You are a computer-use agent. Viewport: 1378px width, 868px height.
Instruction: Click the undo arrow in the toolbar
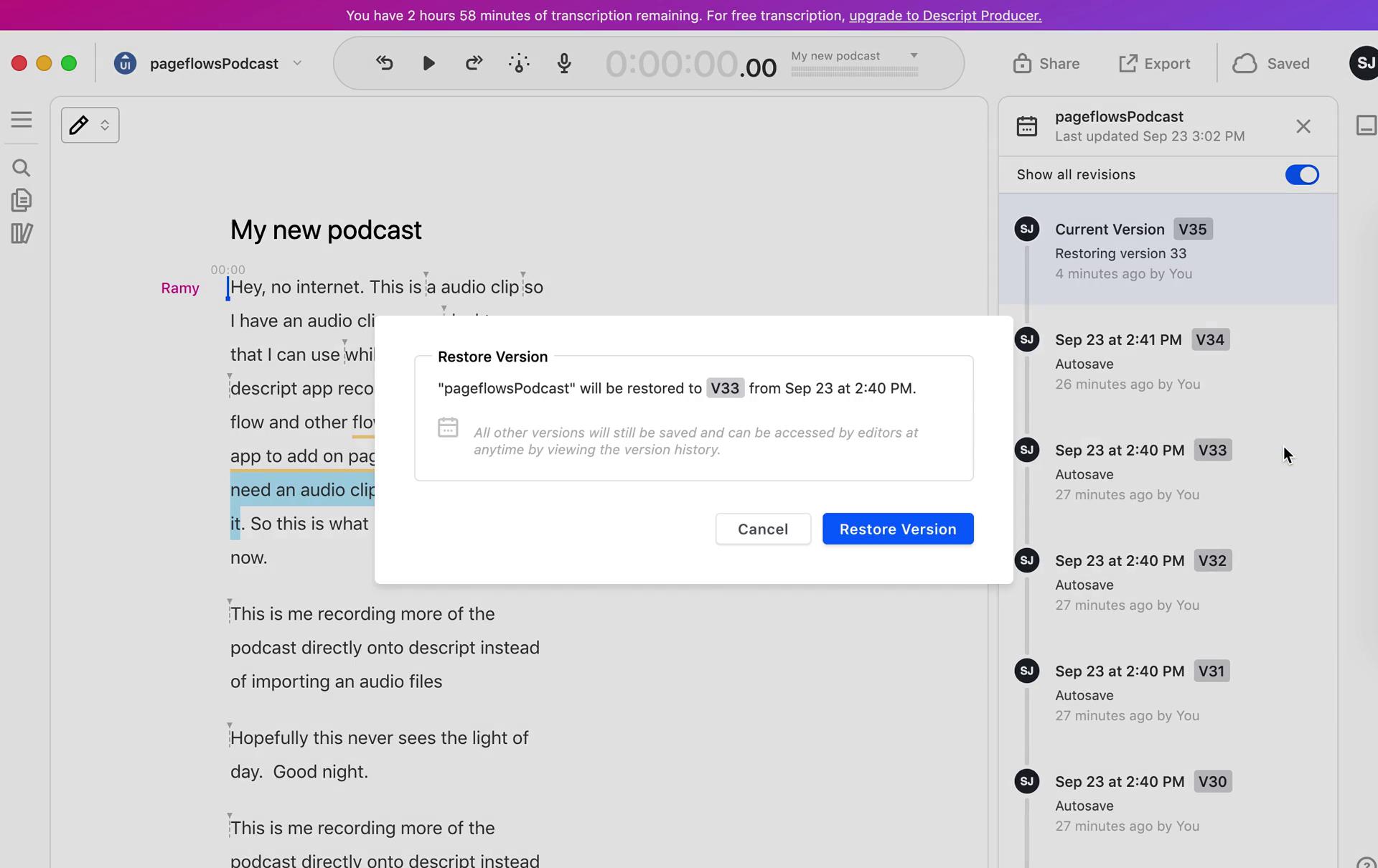point(385,63)
